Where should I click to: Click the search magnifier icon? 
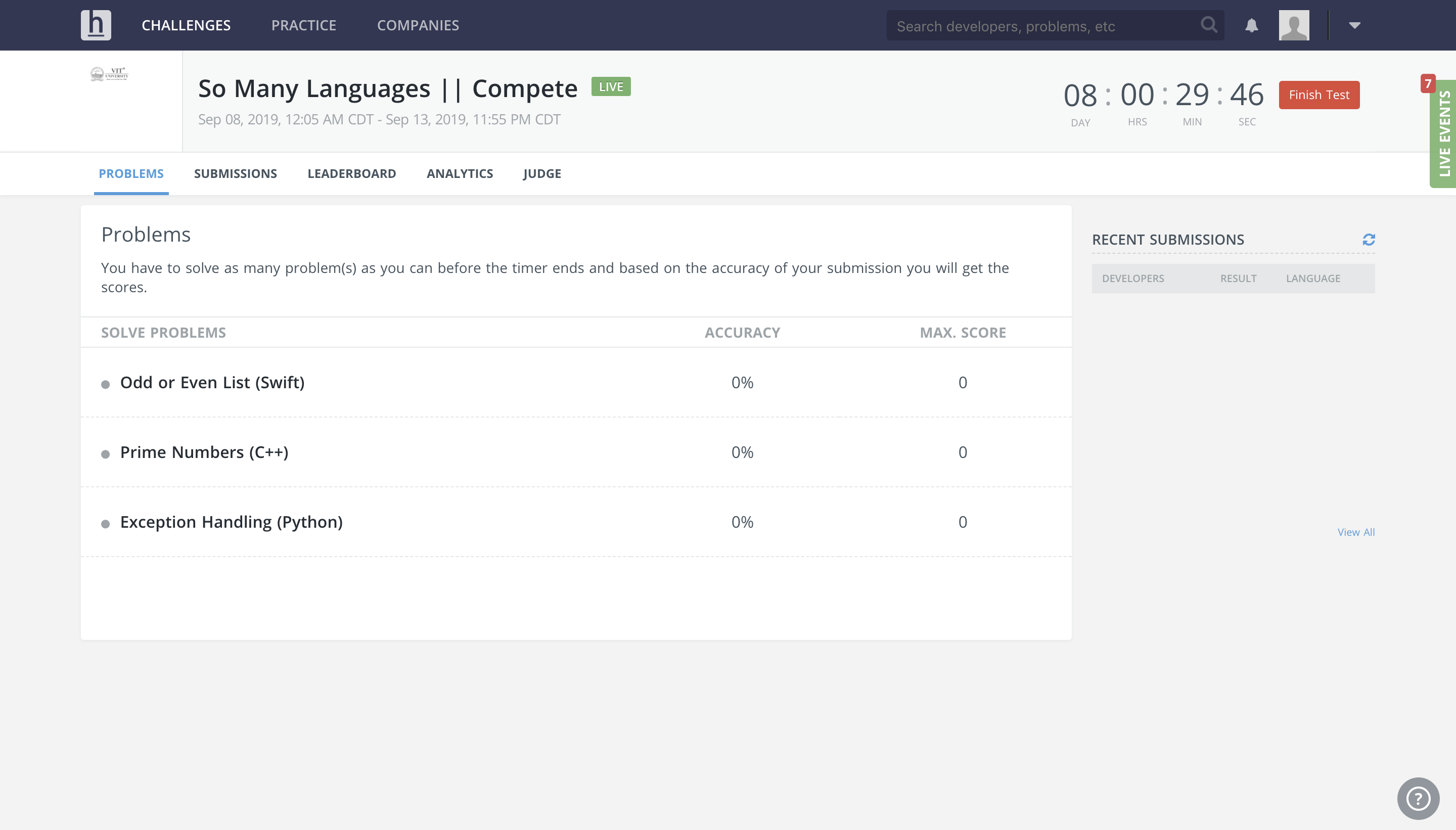click(x=1208, y=25)
